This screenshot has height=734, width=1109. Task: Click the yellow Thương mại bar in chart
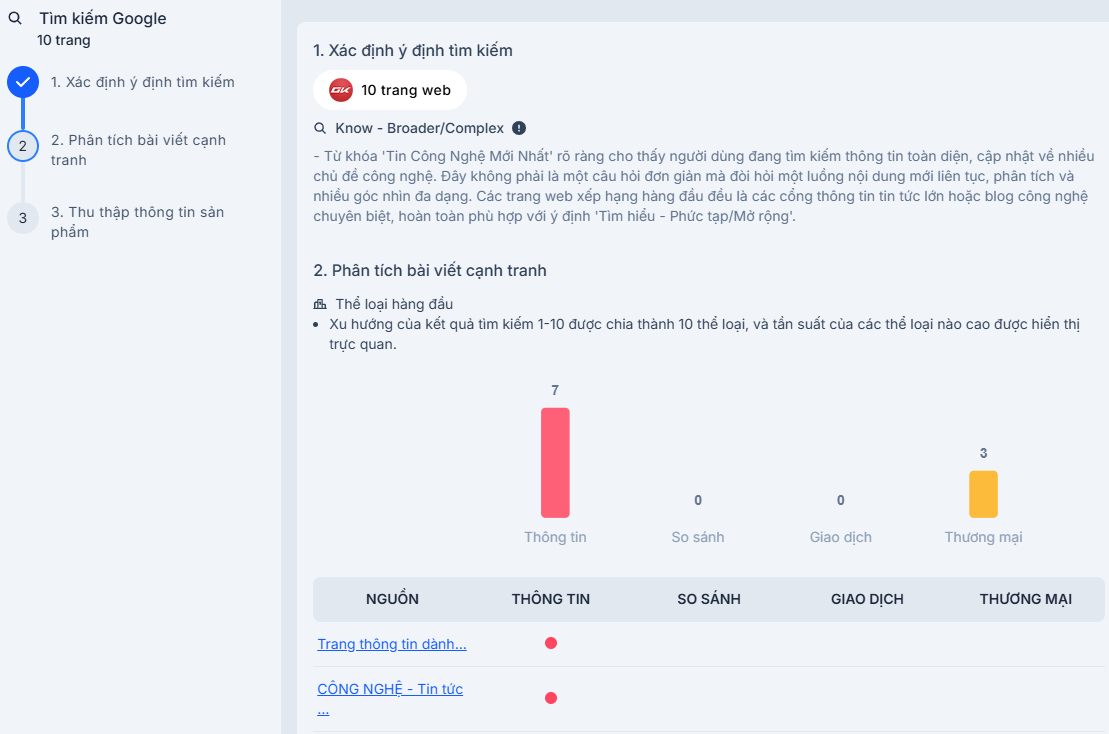point(983,494)
